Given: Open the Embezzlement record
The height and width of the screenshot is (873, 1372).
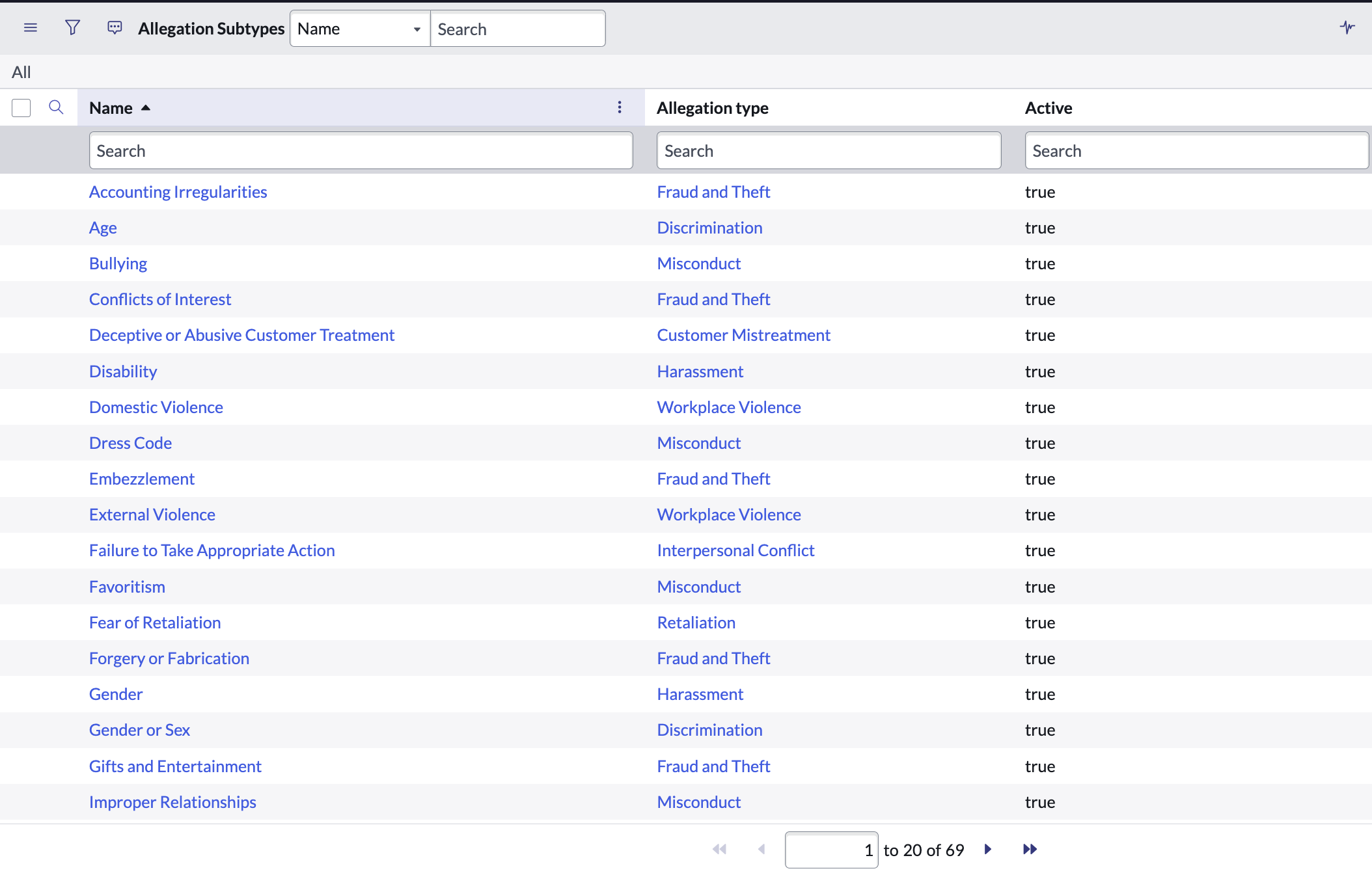Looking at the screenshot, I should click(x=142, y=479).
